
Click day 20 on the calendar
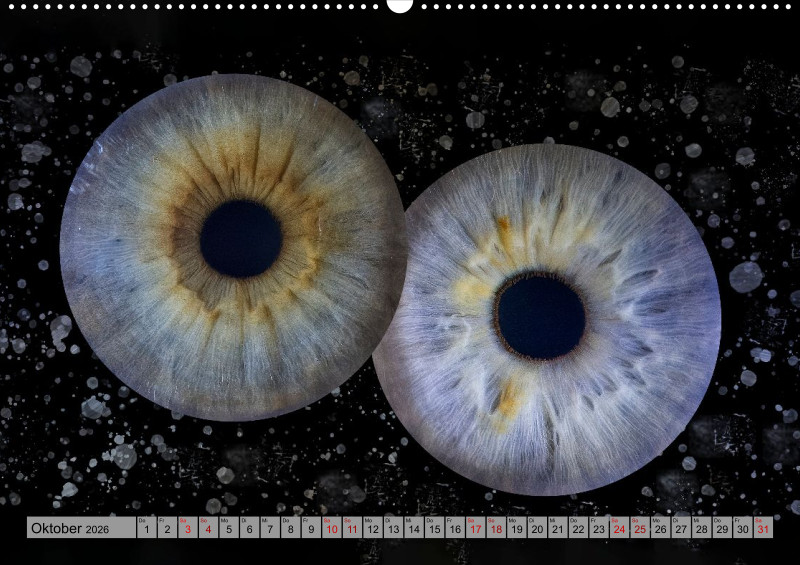pos(537,528)
